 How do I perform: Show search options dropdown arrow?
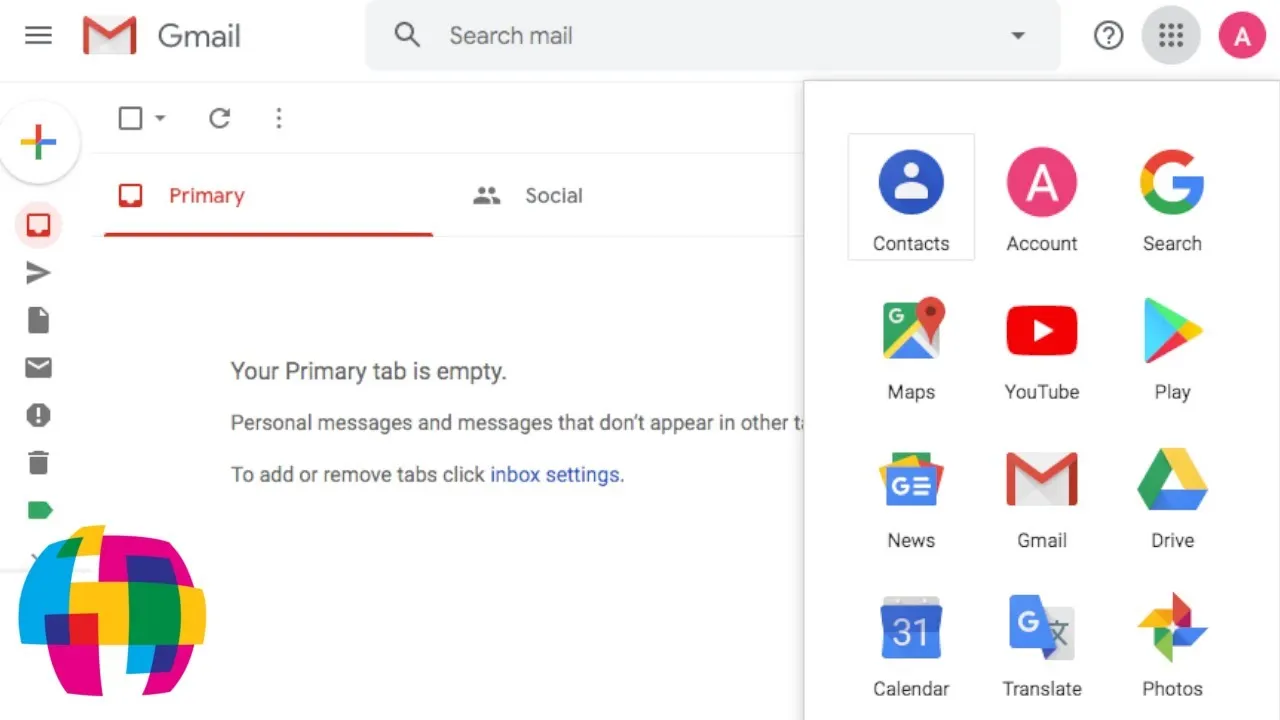(x=1018, y=36)
